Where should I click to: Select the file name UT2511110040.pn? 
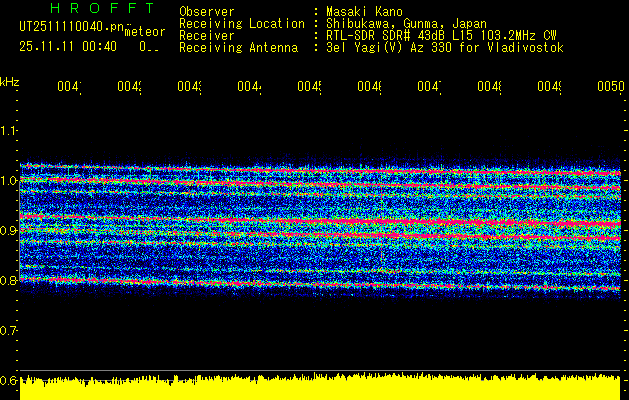(72, 27)
